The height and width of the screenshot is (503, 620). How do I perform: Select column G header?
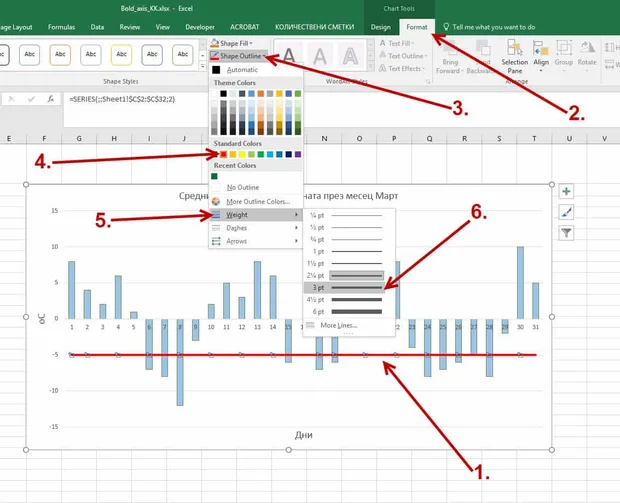(x=79, y=138)
